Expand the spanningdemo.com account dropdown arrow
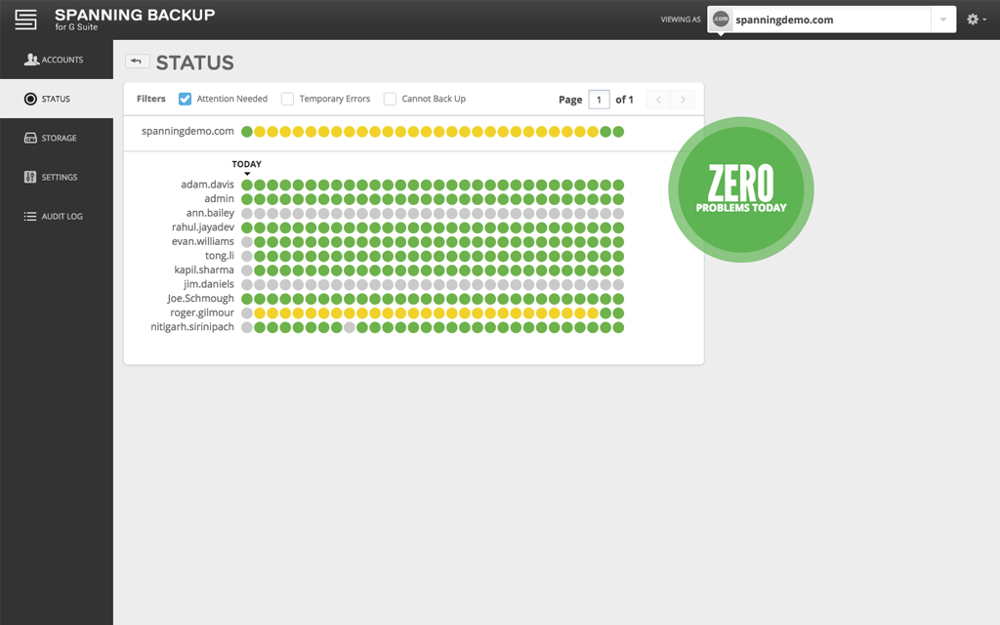Screen dimensions: 1000x625 943,19
